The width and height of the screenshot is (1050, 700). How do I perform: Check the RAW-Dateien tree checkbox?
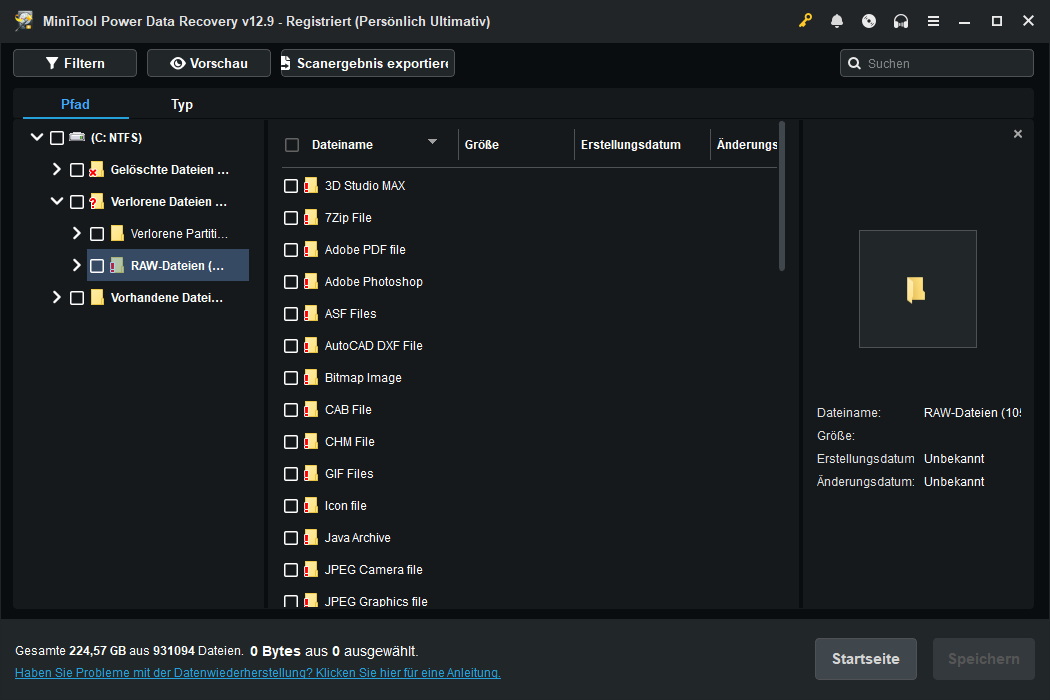[97, 266]
